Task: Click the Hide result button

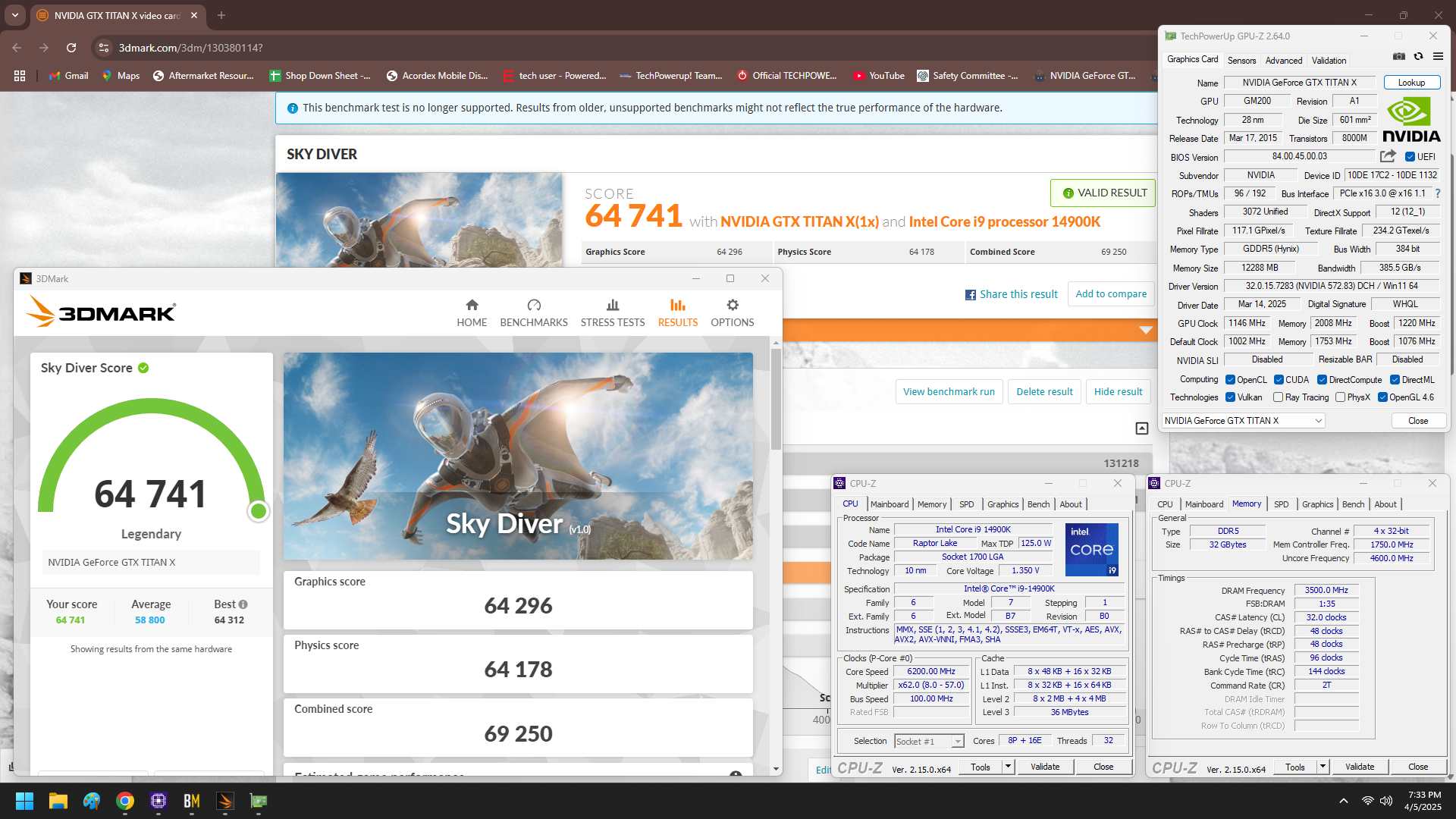Action: tap(1118, 392)
